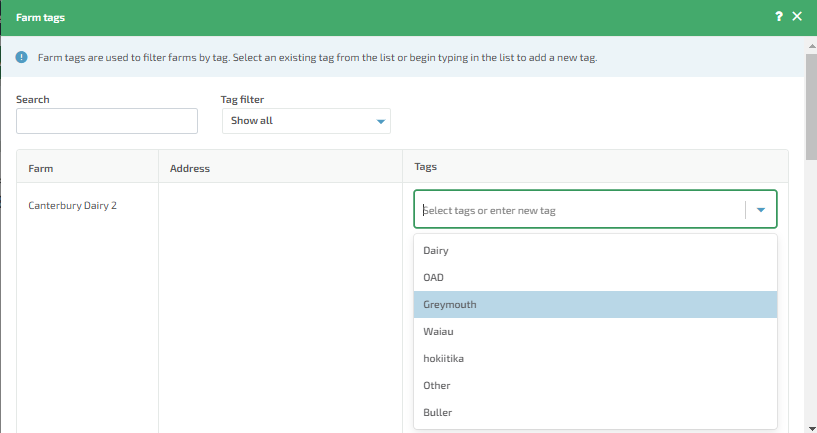The width and height of the screenshot is (817, 433).
Task: Click the Farm tags dialog title
Action: coord(41,17)
